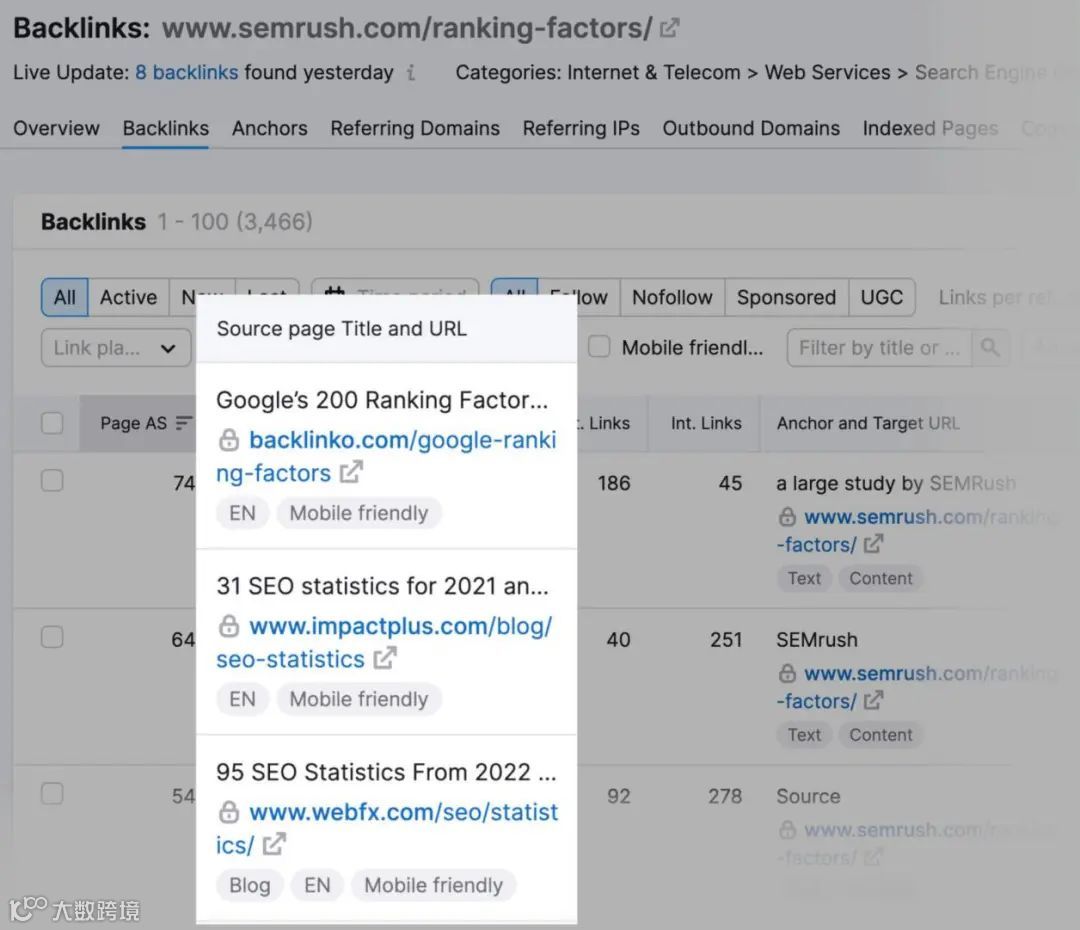Screen dimensions: 1080x930
Task: Choose the Active backlinks filter
Action: click(128, 297)
